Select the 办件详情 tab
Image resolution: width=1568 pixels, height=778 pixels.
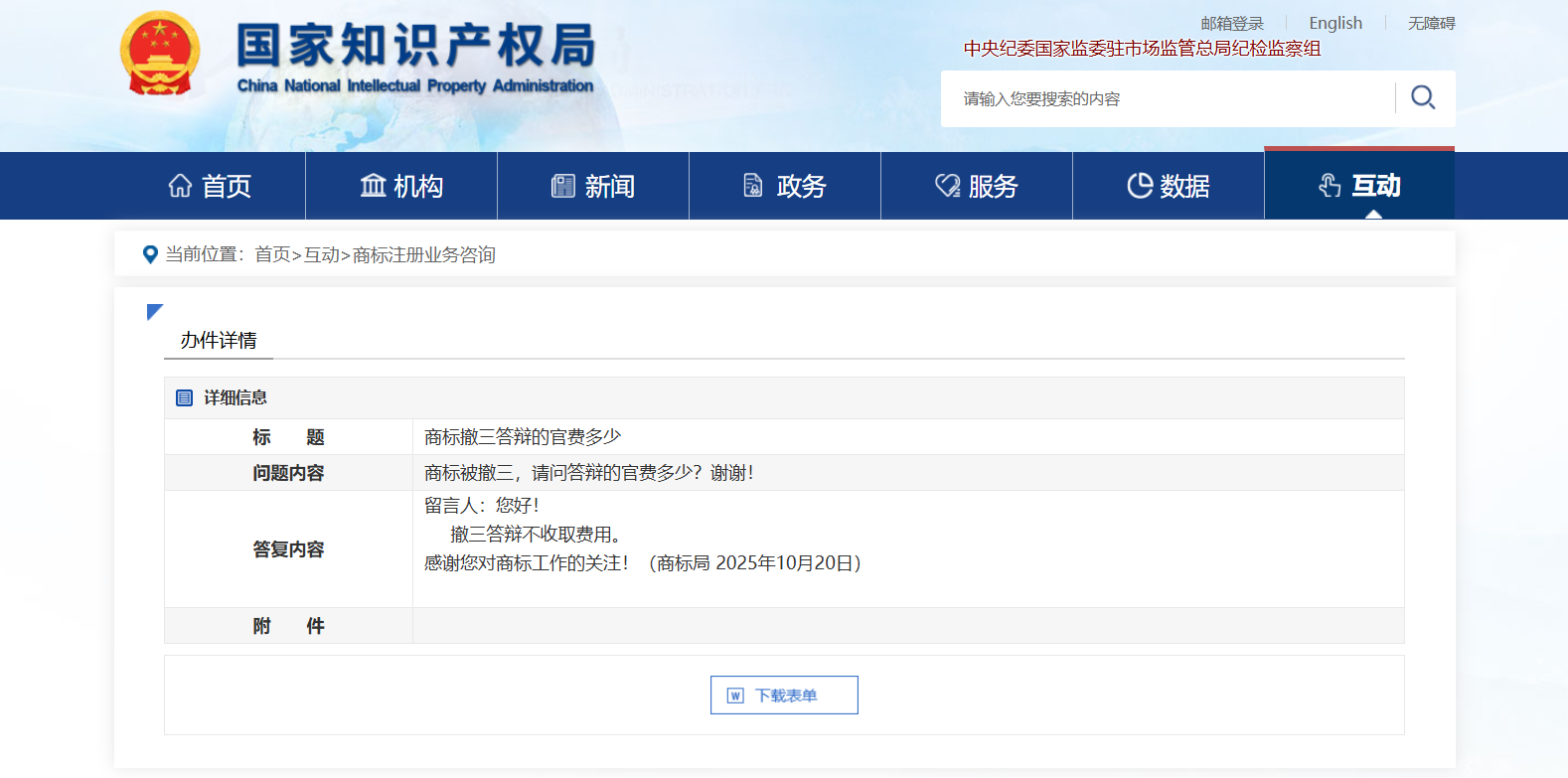pyautogui.click(x=219, y=340)
